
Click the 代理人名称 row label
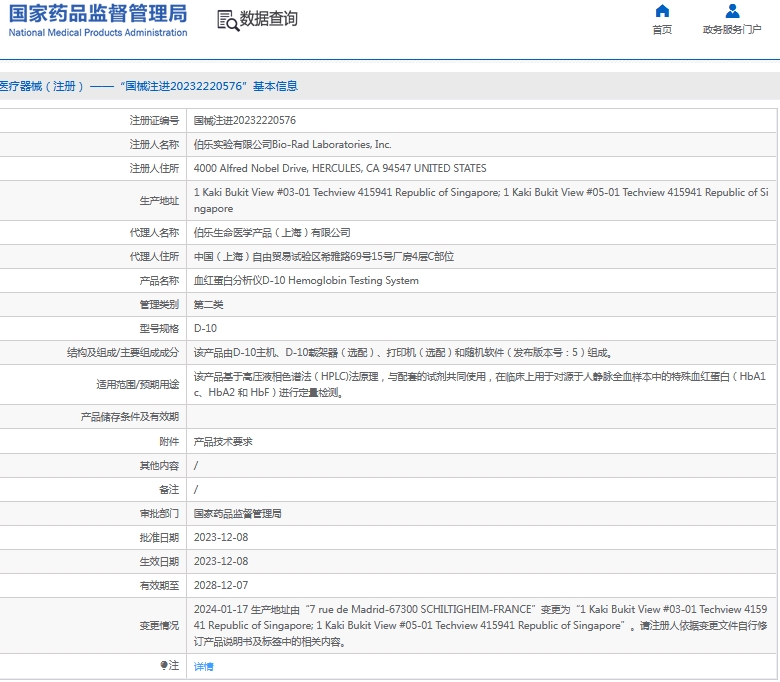[x=154, y=233]
